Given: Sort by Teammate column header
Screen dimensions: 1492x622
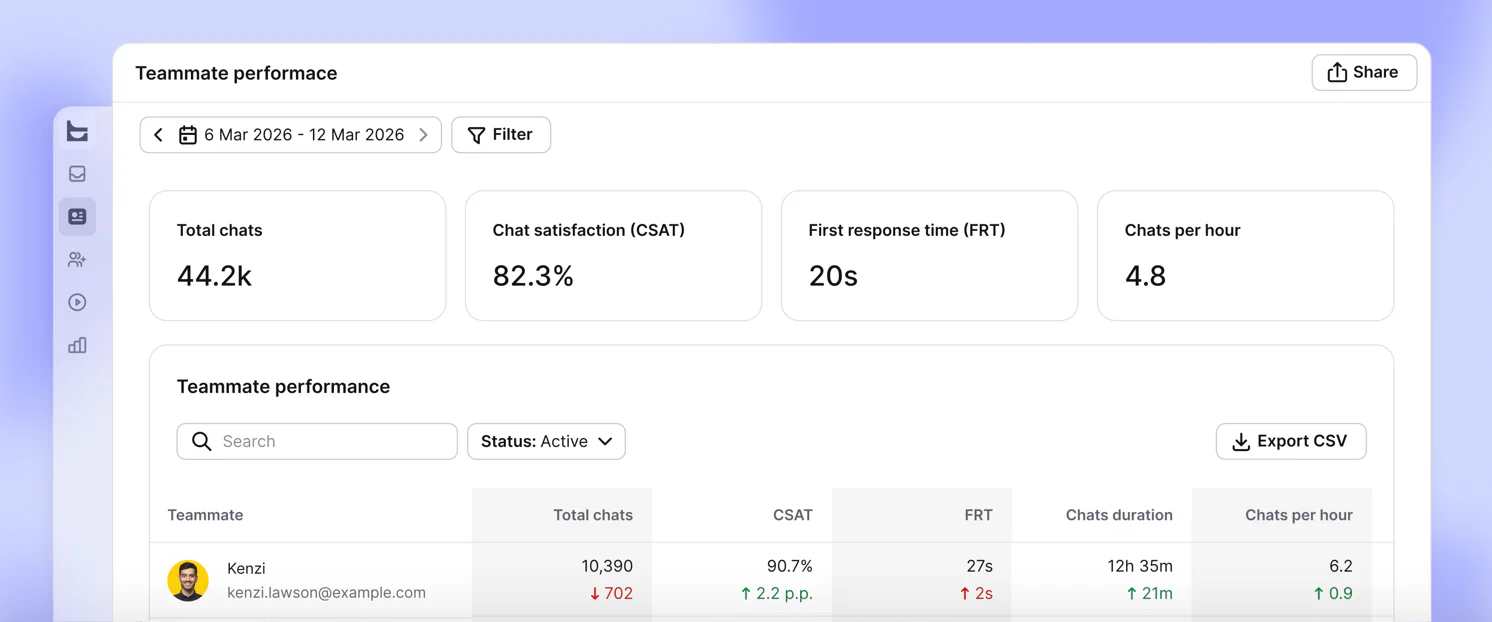Looking at the screenshot, I should 205,516.
